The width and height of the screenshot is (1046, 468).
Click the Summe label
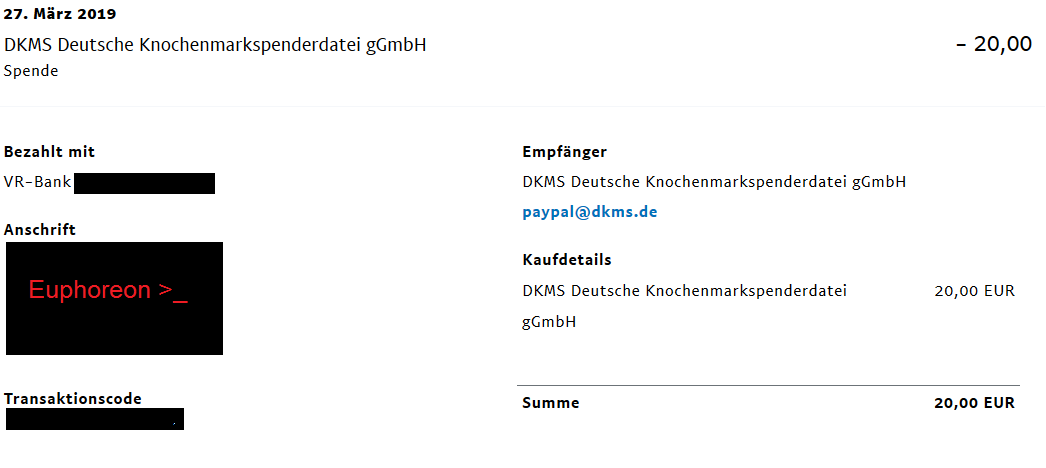click(x=551, y=403)
